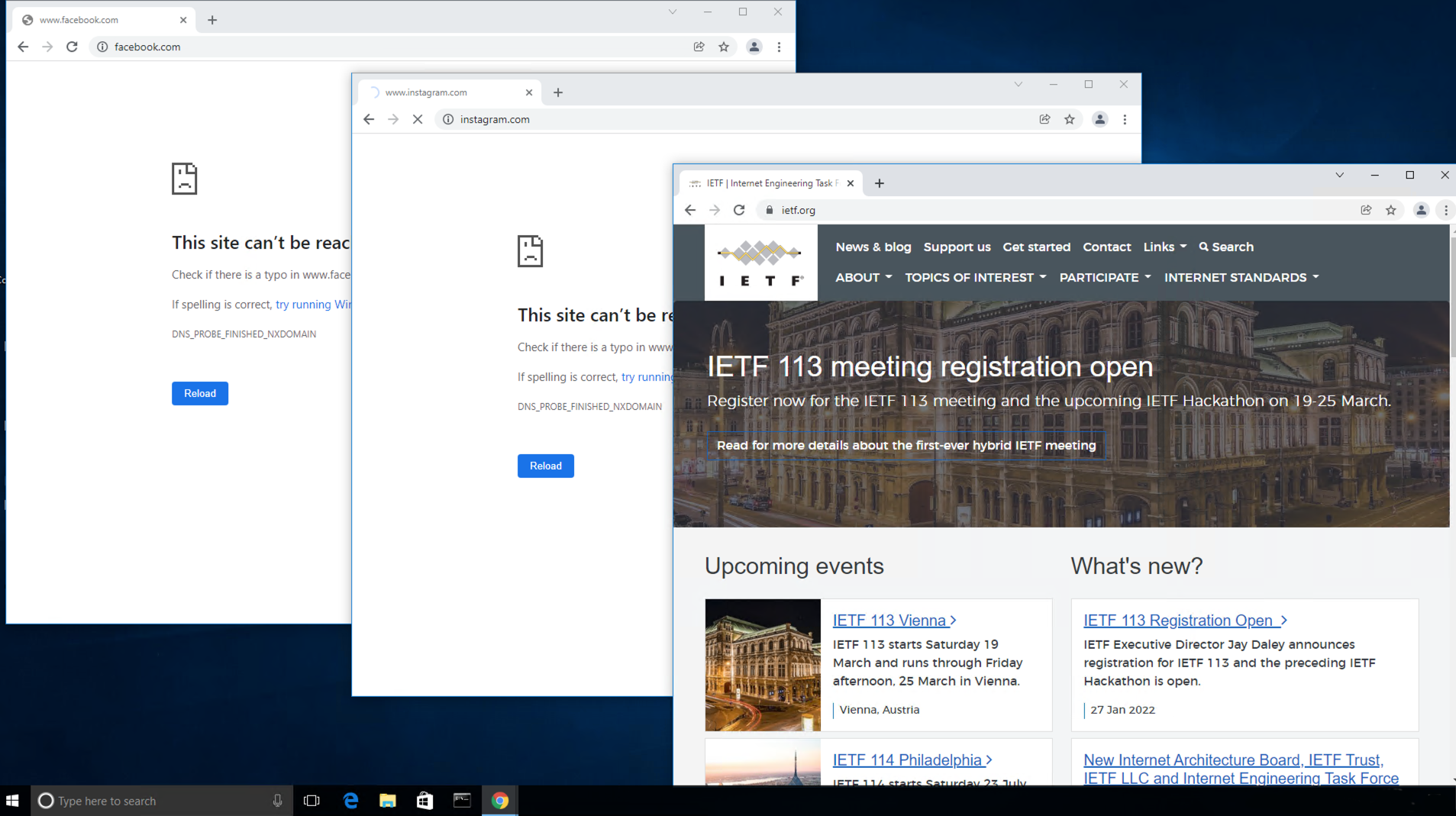
Task: Open tab search chevron in instagram window
Action: click(x=1018, y=84)
